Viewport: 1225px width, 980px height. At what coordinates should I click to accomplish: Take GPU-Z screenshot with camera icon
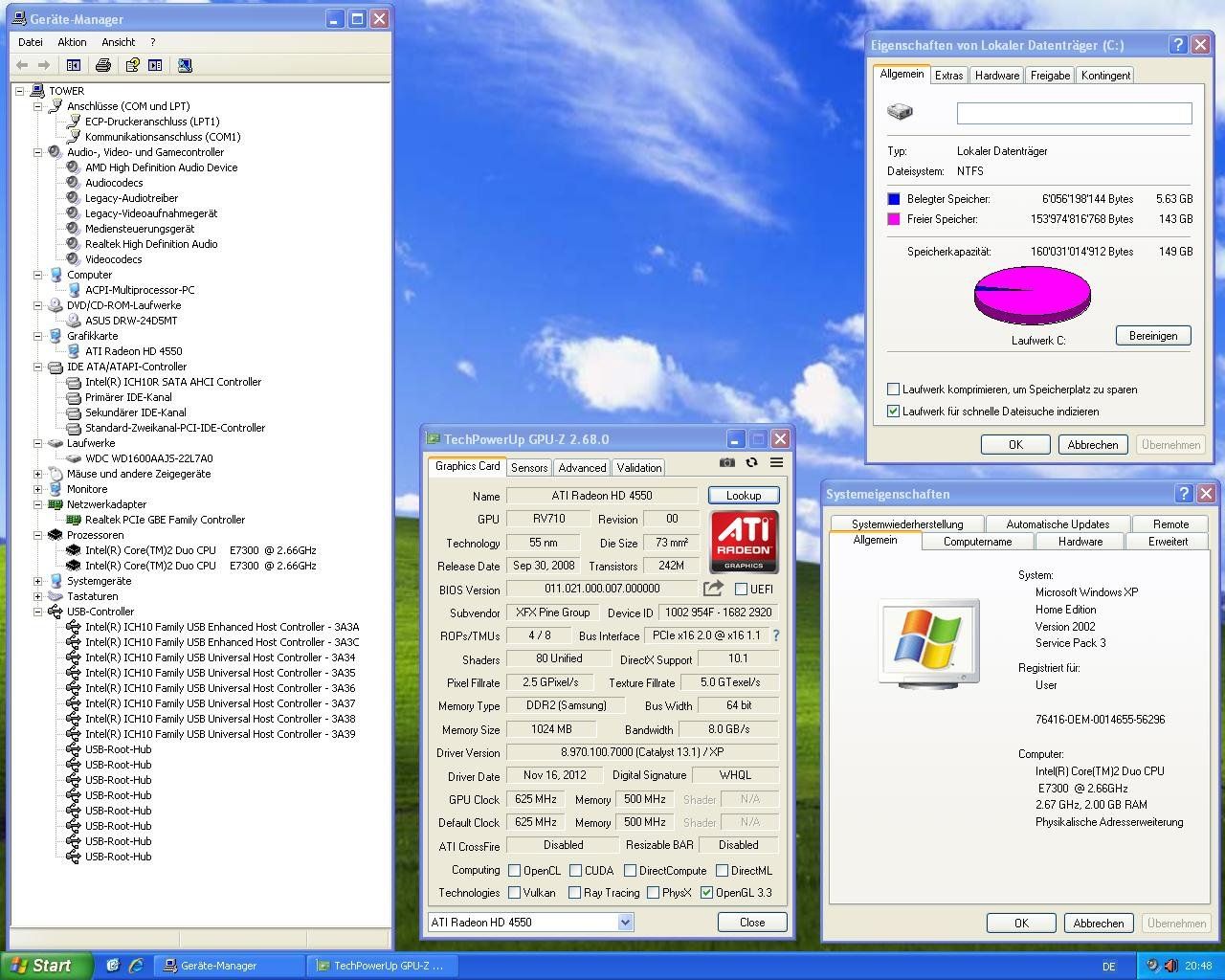(x=727, y=462)
